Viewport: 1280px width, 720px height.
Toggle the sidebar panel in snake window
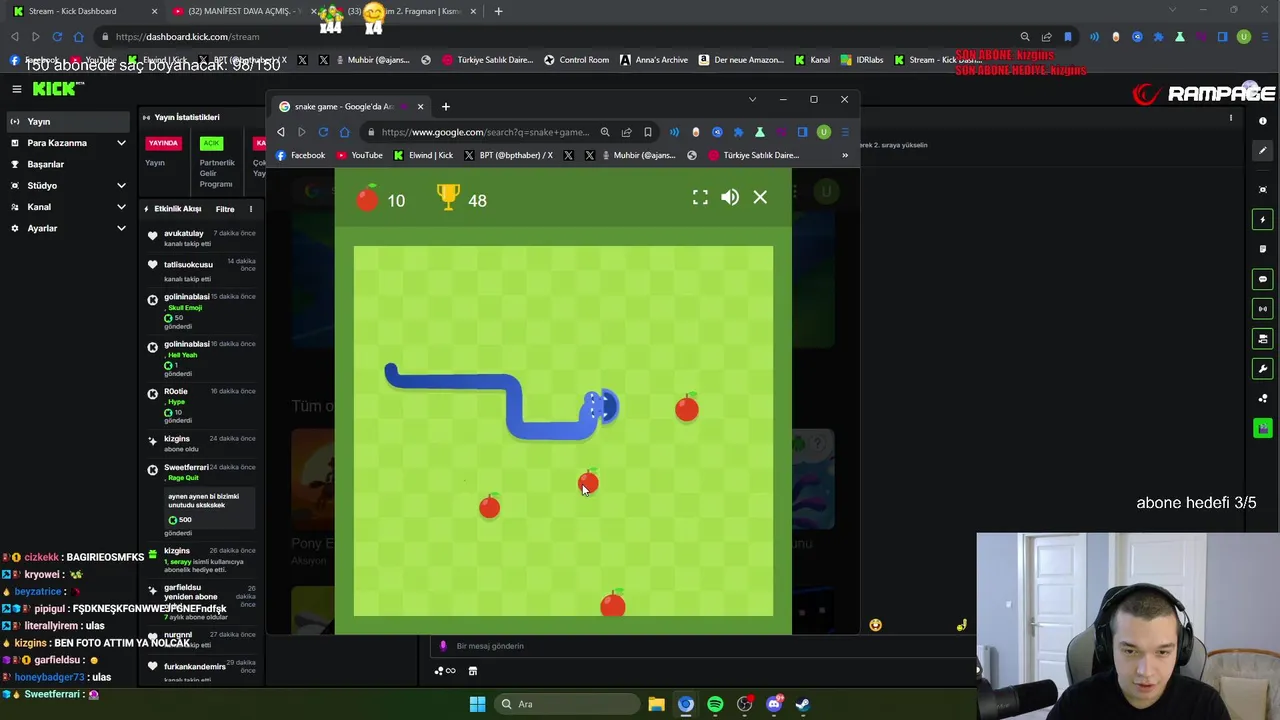click(802, 132)
